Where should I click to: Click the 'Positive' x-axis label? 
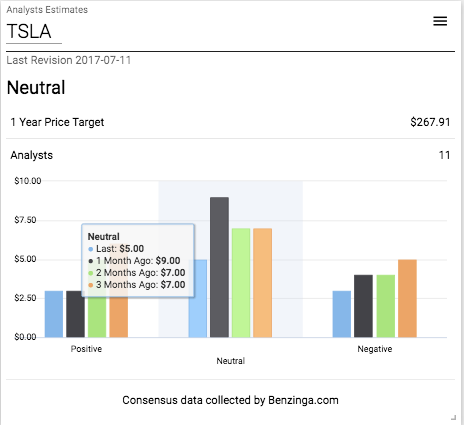(x=86, y=349)
